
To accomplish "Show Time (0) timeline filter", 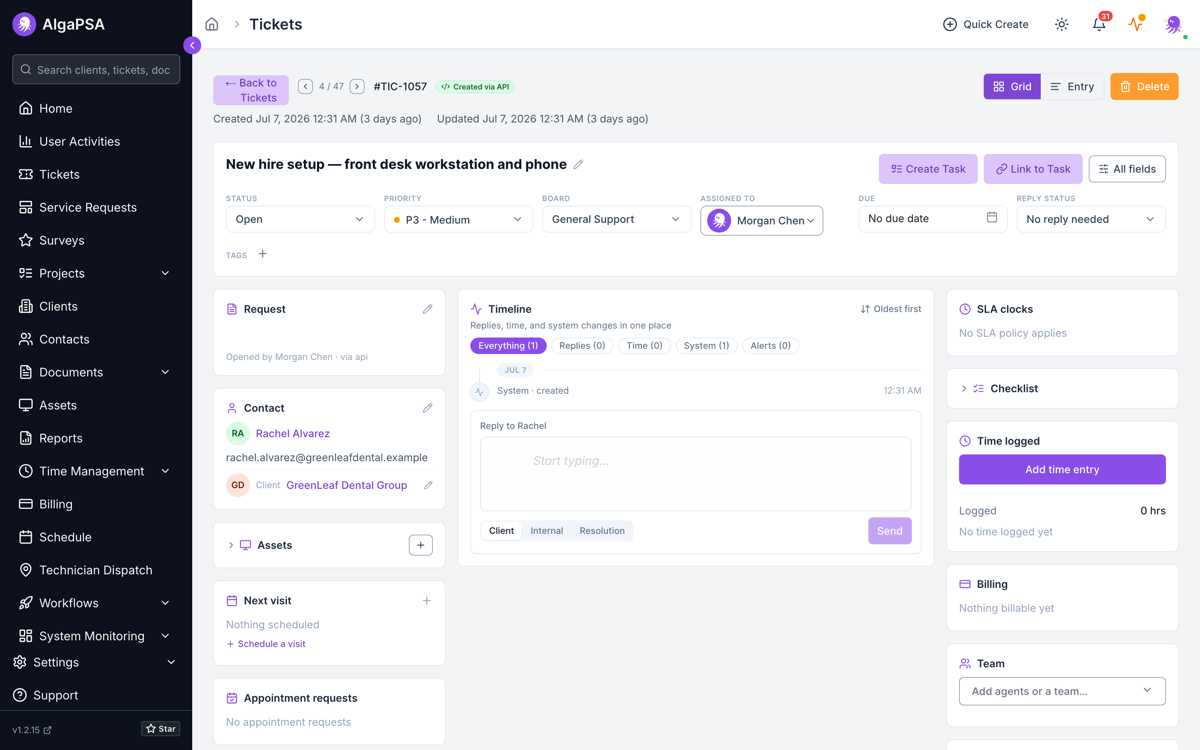I will point(644,346).
